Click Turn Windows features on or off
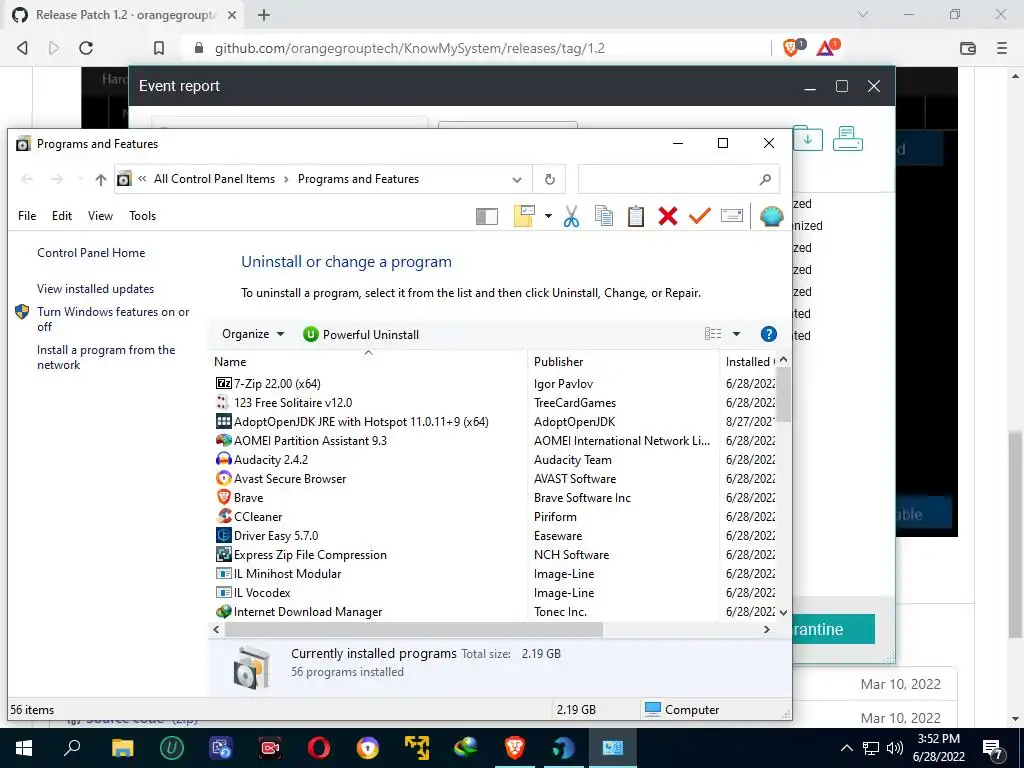The image size is (1024, 768). (113, 319)
